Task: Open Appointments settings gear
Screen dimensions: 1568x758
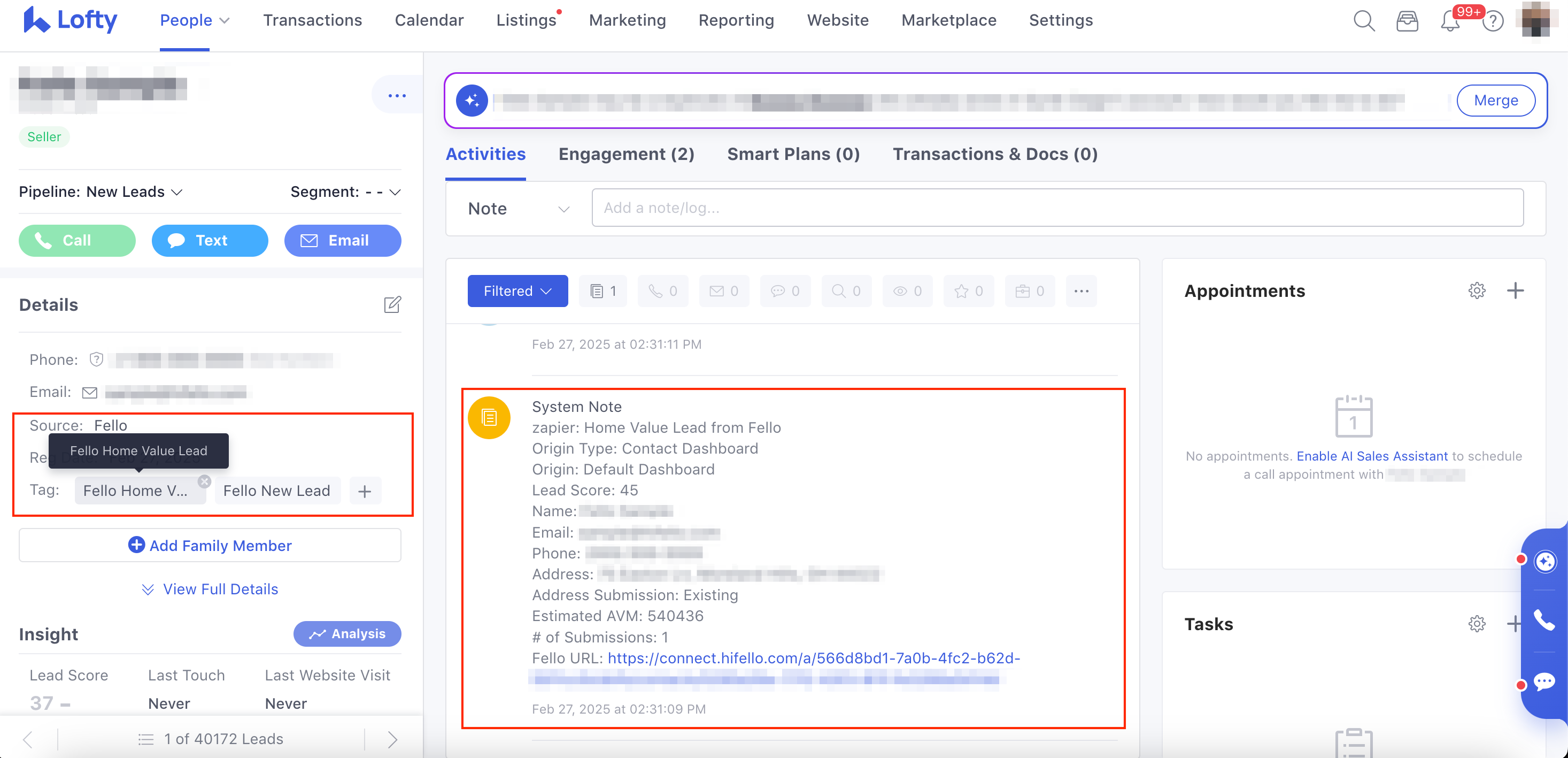Action: pos(1477,290)
